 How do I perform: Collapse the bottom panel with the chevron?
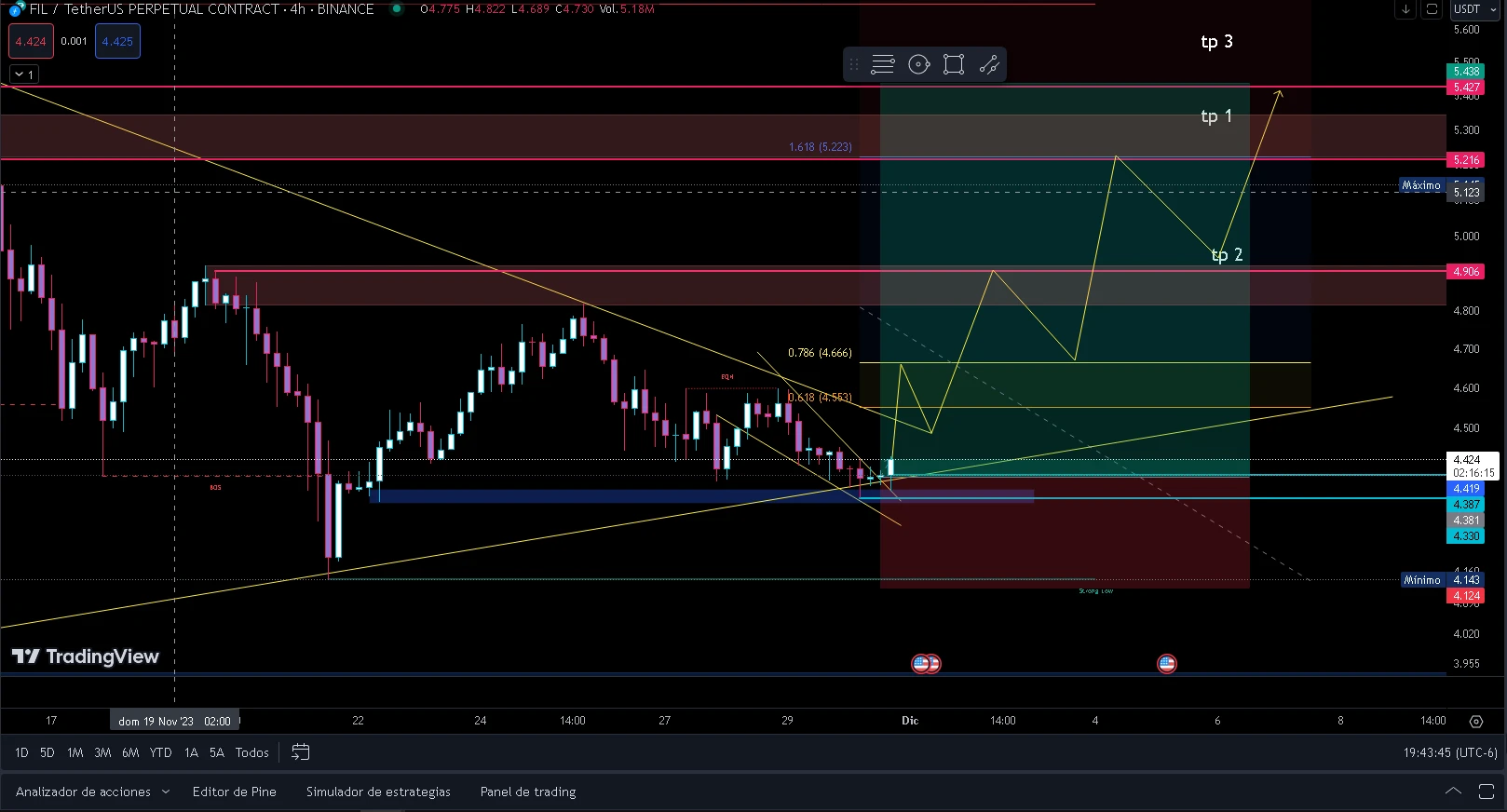pyautogui.click(x=1453, y=791)
